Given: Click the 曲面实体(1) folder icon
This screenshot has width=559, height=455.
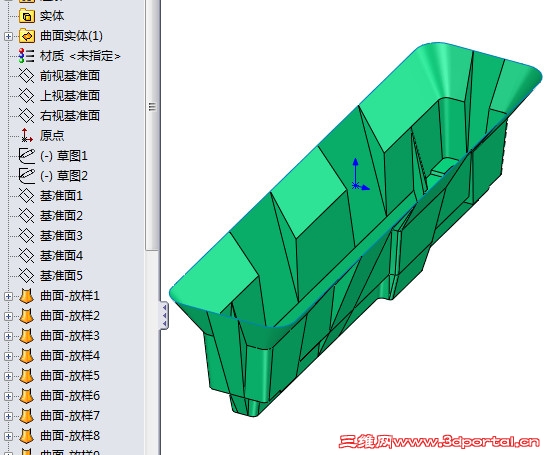Looking at the screenshot, I should [27, 36].
